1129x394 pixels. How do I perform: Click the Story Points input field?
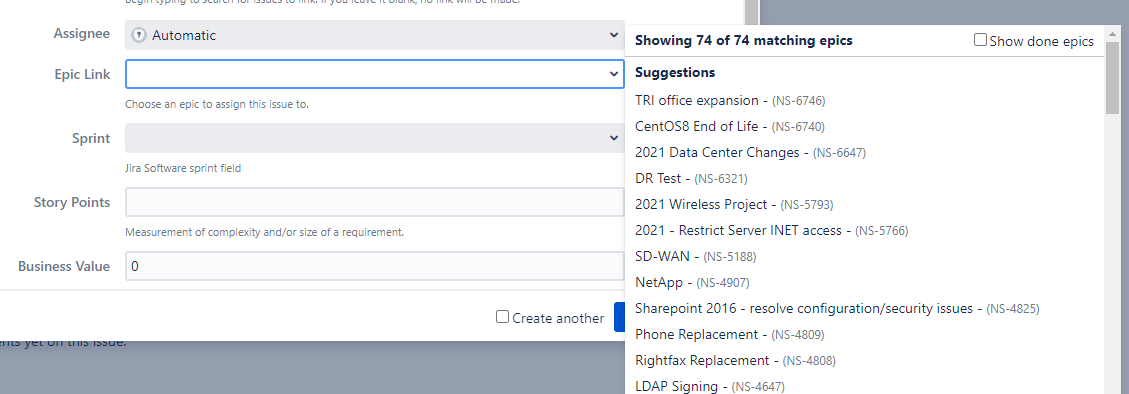(x=374, y=202)
